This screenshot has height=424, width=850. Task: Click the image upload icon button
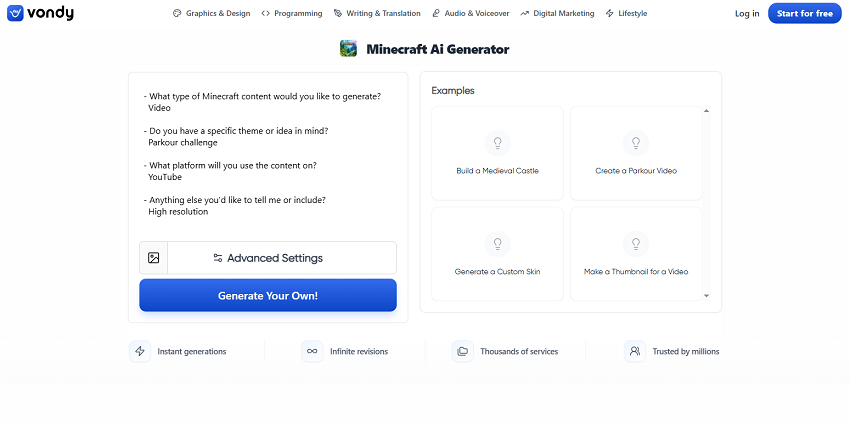153,258
